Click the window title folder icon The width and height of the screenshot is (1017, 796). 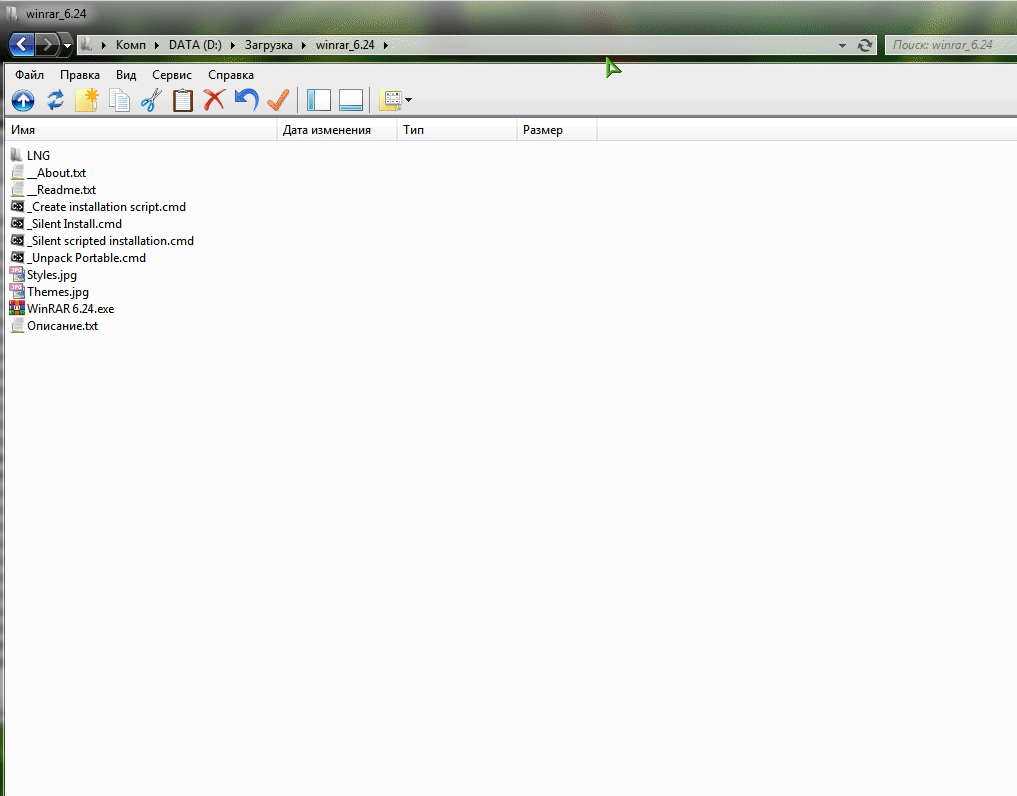coord(12,13)
